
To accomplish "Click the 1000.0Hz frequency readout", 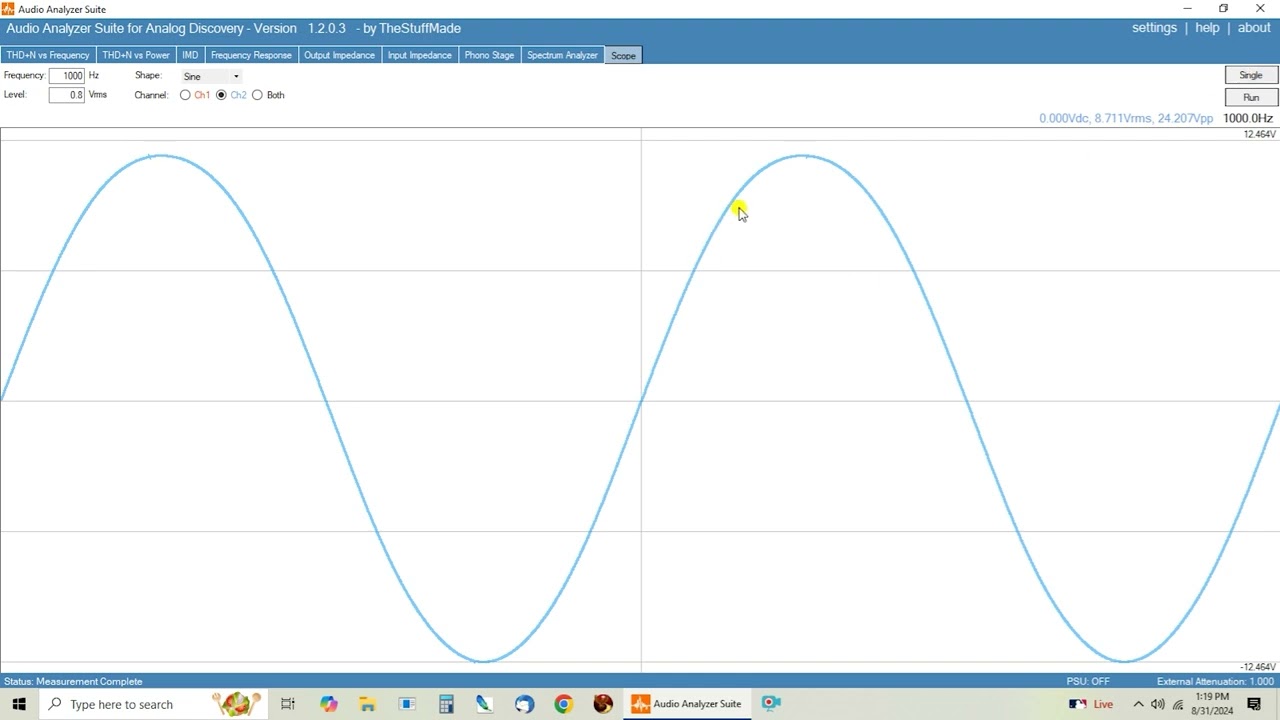I will pyautogui.click(x=1248, y=118).
